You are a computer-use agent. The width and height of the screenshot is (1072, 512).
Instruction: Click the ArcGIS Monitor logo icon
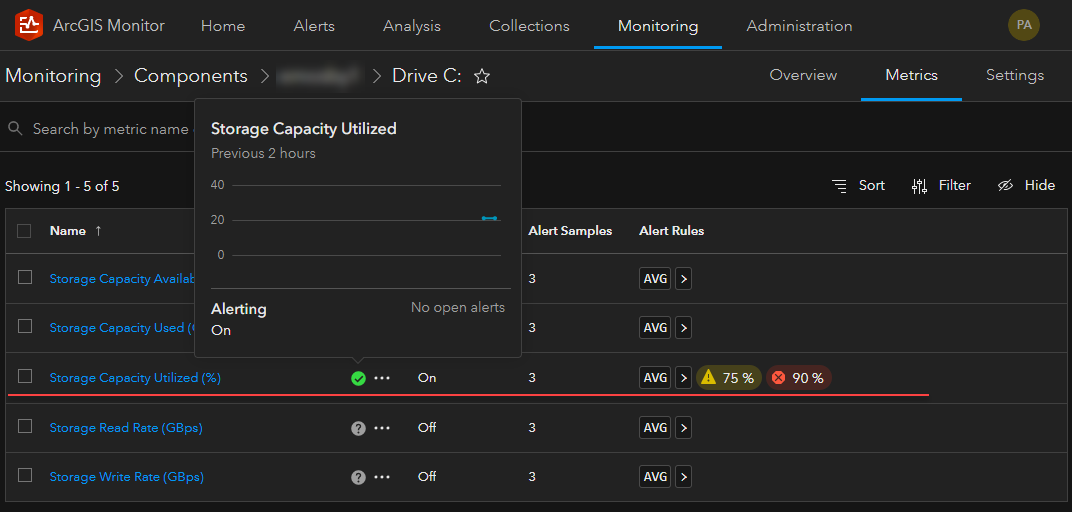[x=29, y=25]
